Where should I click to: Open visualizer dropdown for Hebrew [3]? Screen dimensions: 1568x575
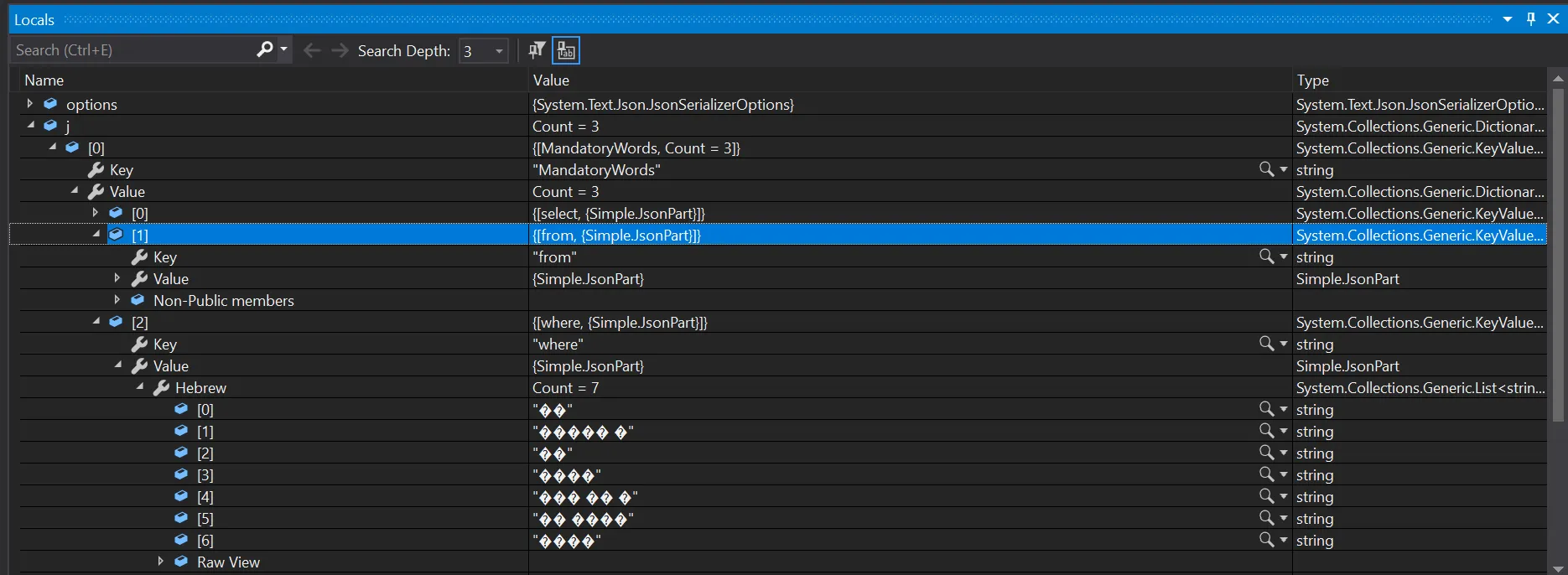[1283, 474]
